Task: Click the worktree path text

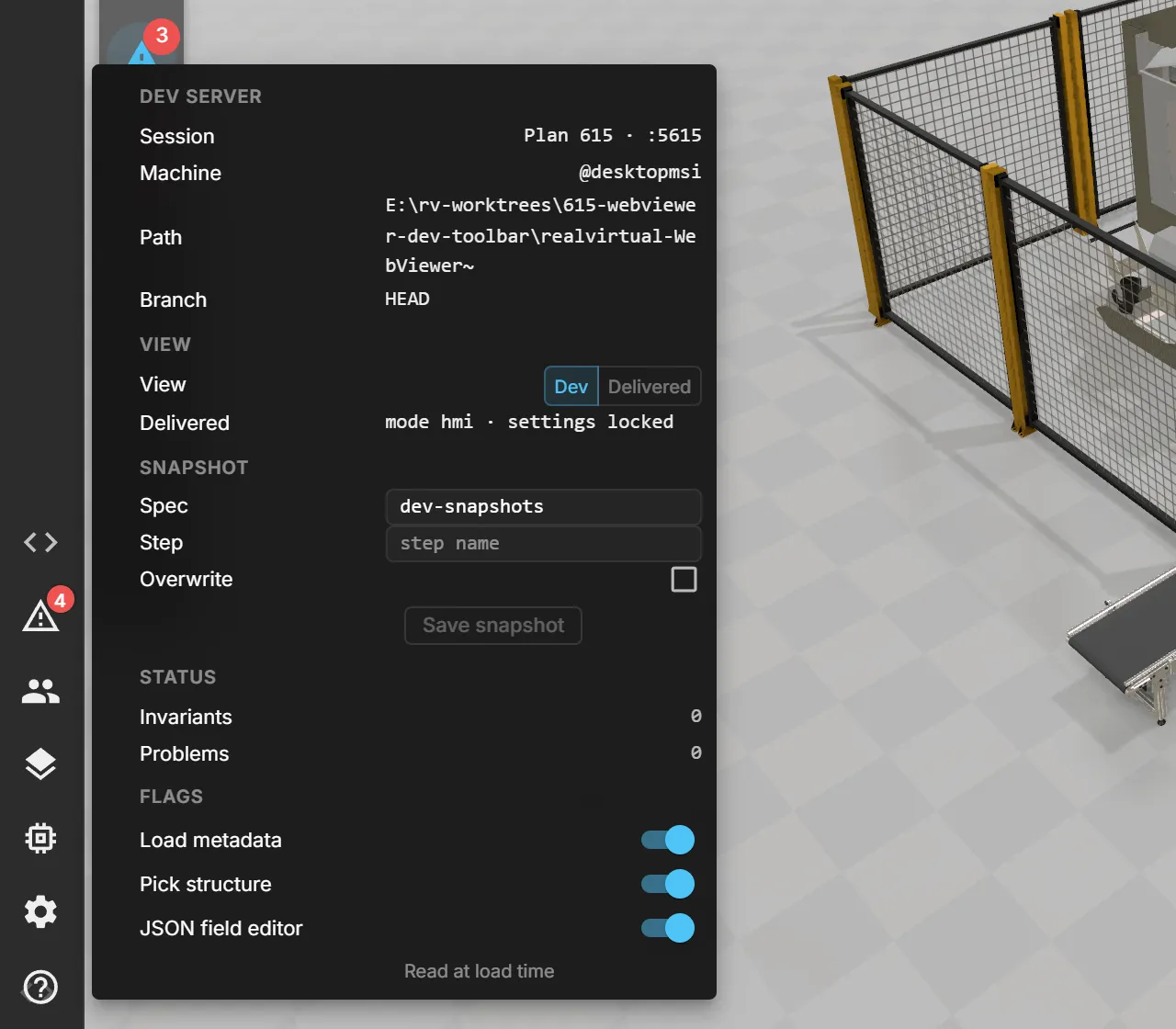Action: [541, 236]
